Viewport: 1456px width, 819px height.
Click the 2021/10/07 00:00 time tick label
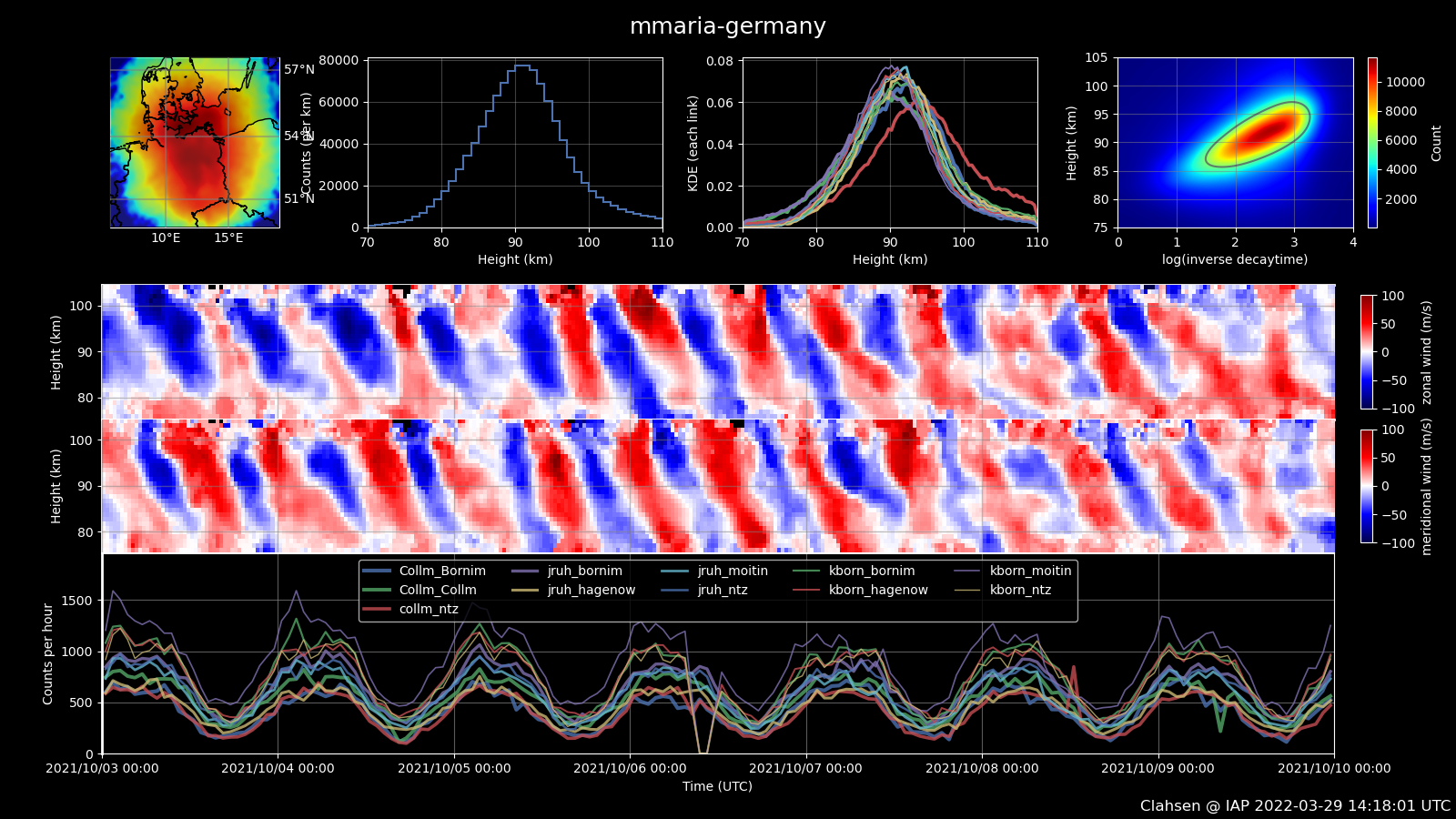click(805, 768)
